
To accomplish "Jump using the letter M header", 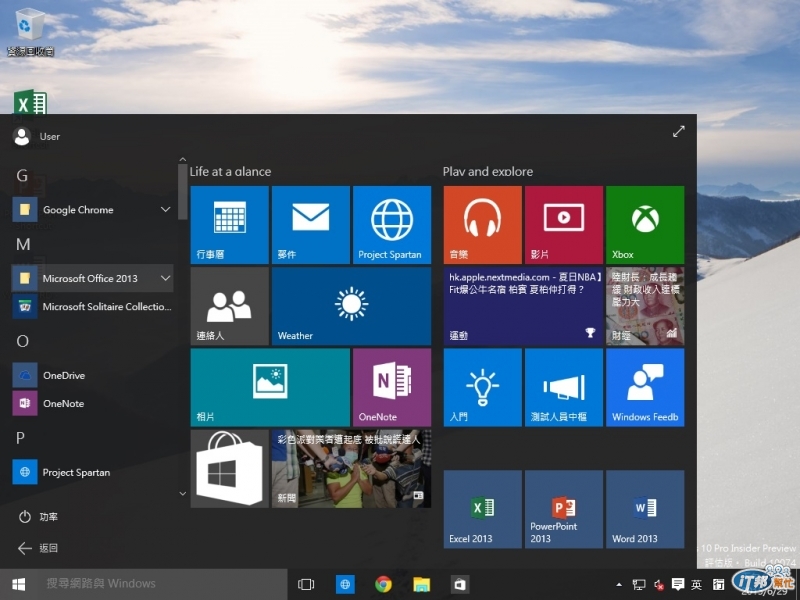I will point(23,244).
